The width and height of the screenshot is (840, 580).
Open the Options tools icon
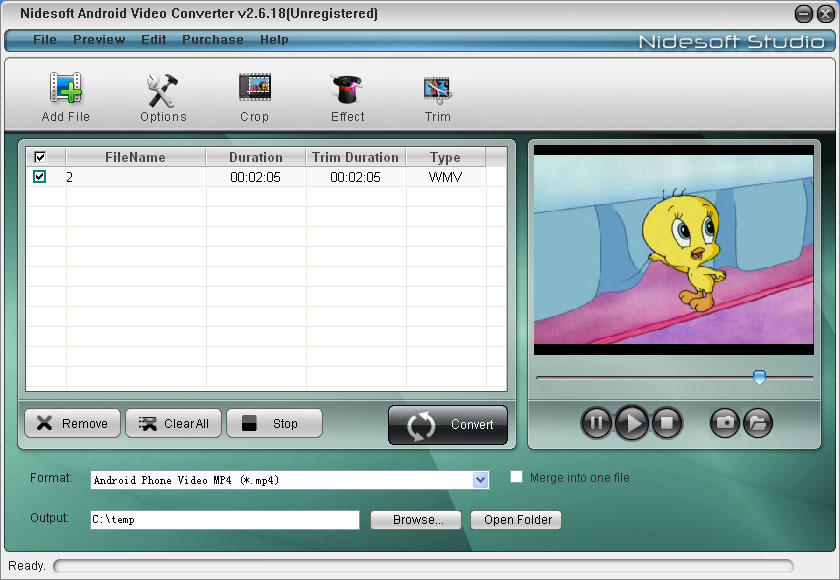pos(163,89)
